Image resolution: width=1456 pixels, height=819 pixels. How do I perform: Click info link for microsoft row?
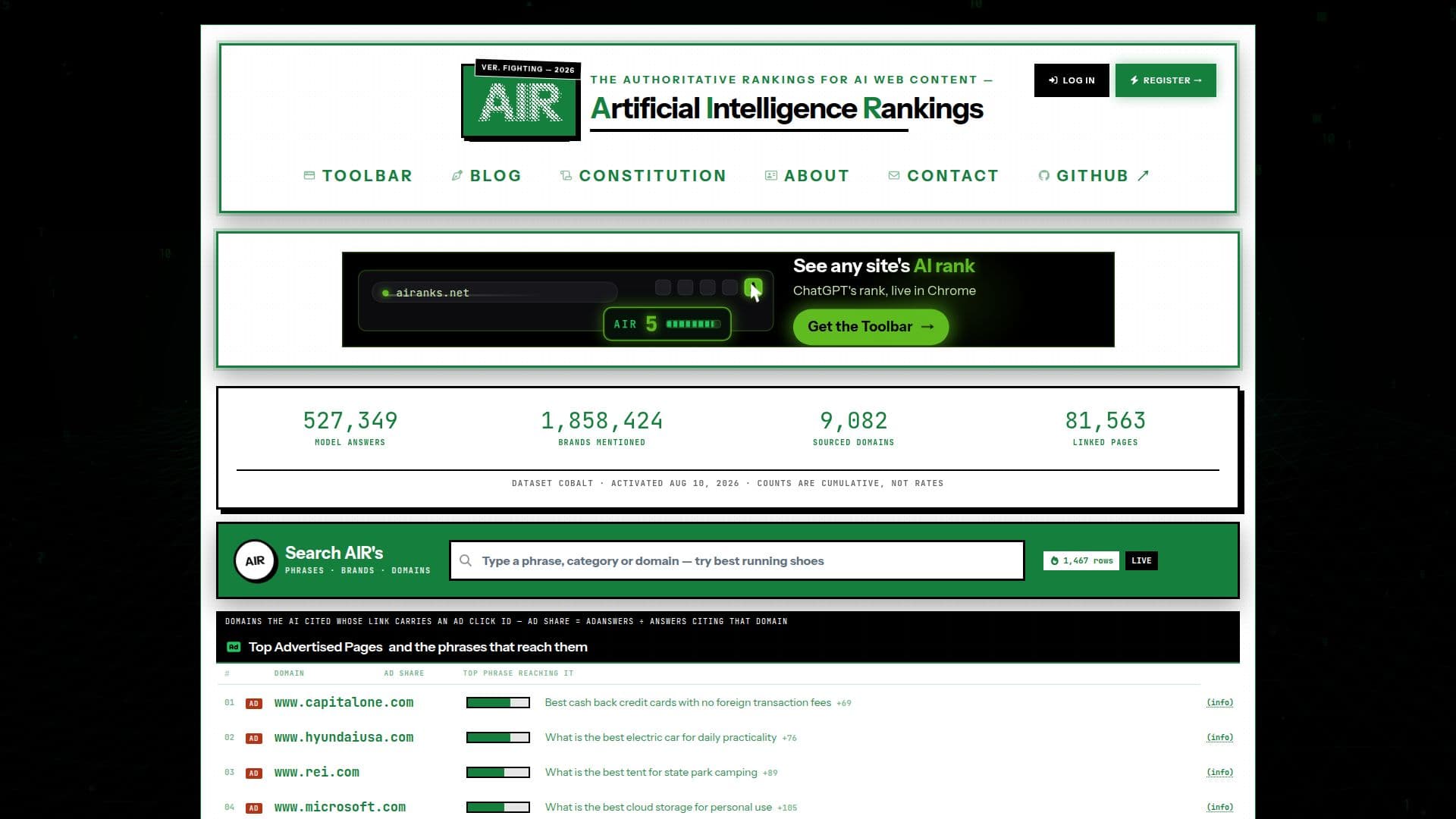click(x=1219, y=808)
